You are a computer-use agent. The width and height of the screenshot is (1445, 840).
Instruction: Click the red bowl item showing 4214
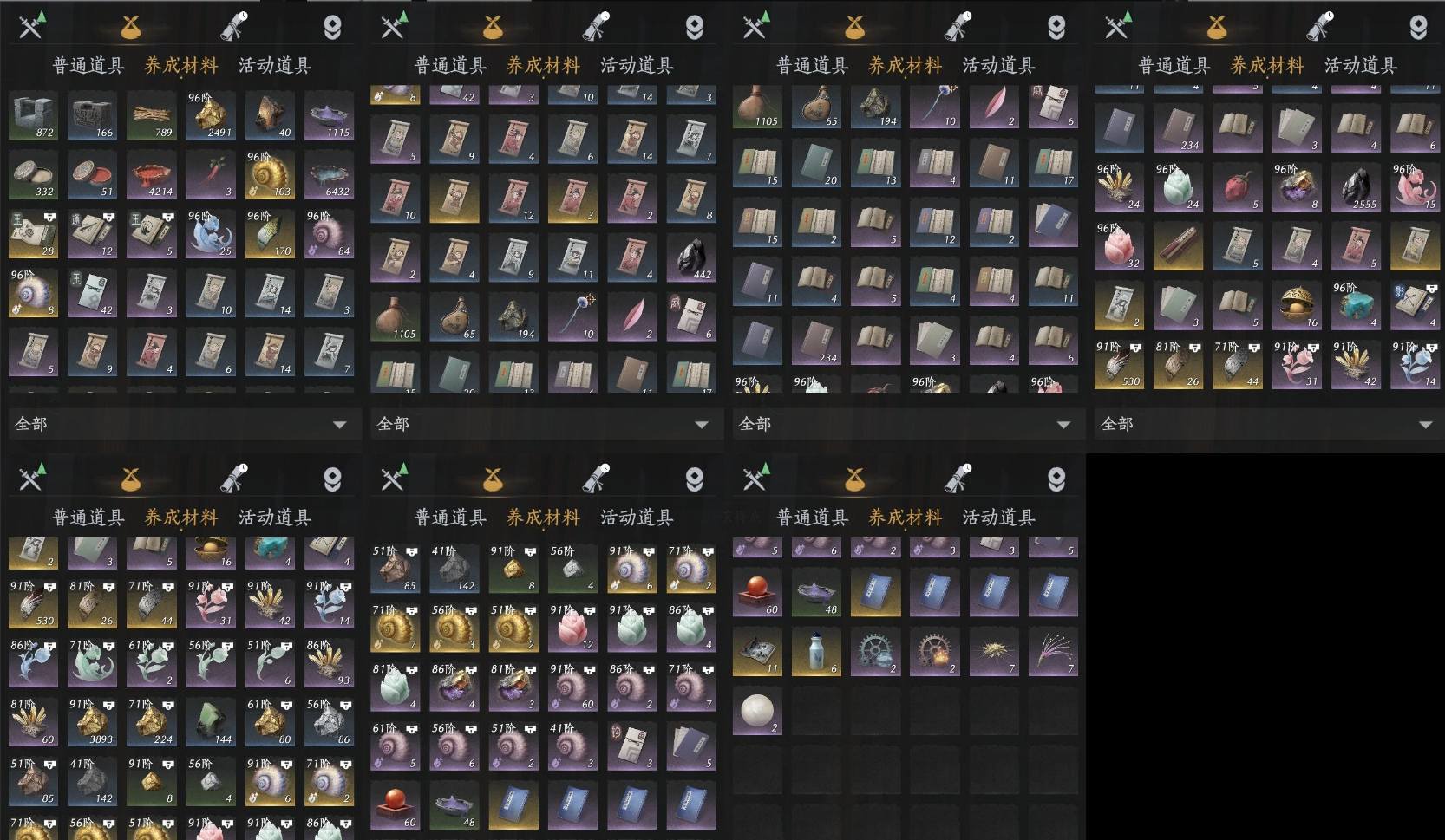(151, 174)
